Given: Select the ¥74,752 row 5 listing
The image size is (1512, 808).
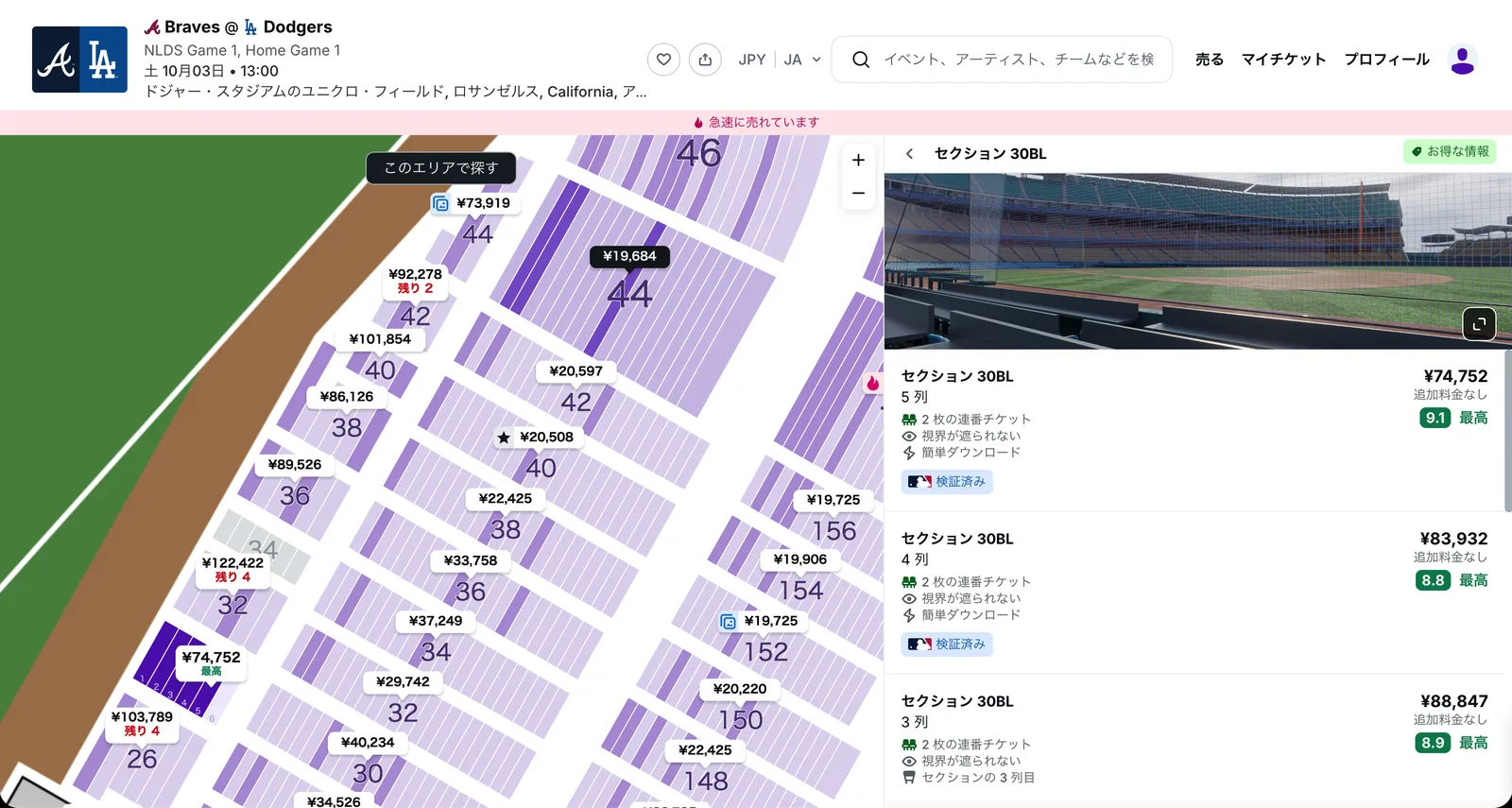Looking at the screenshot, I should [1194, 430].
